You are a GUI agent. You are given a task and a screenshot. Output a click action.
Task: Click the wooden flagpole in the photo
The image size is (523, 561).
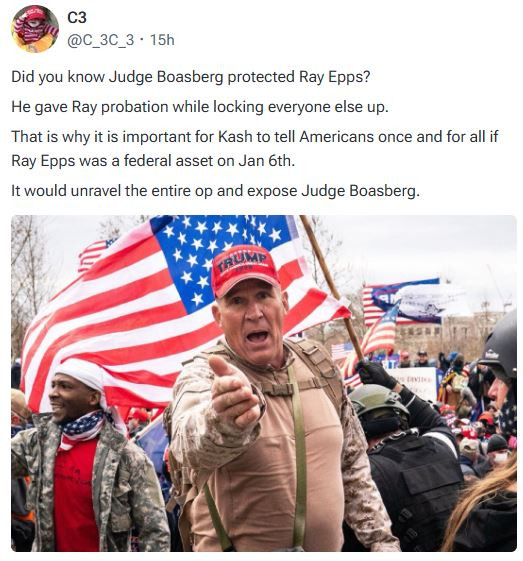(x=331, y=286)
